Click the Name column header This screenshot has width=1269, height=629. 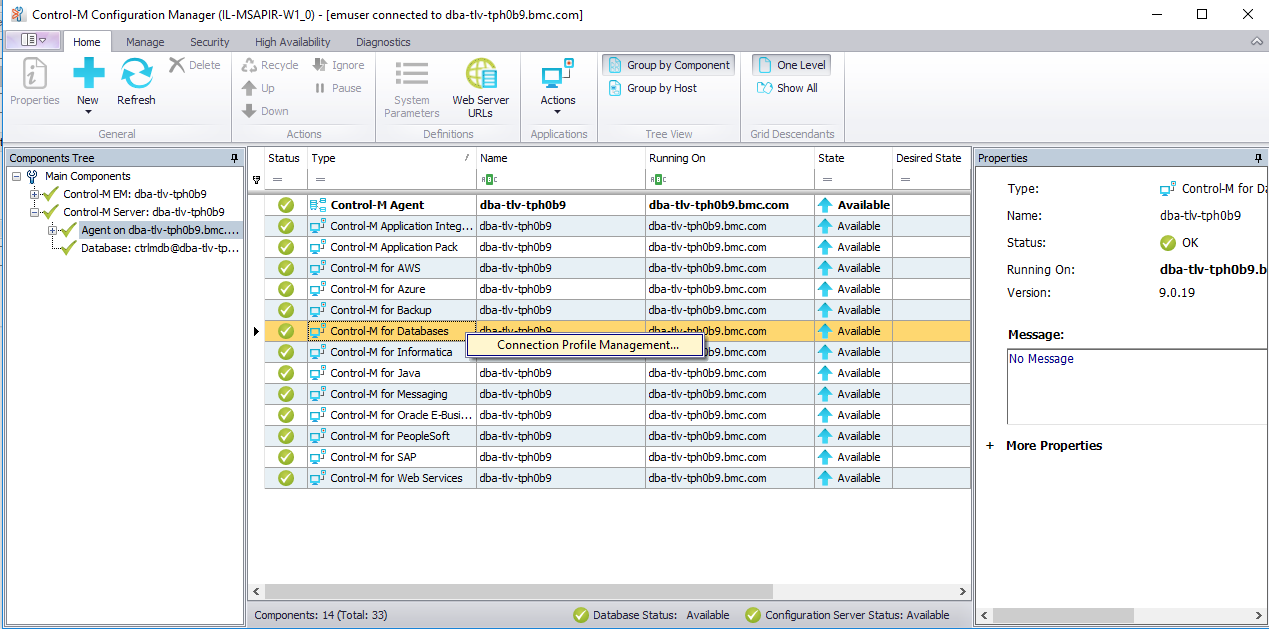pos(560,158)
